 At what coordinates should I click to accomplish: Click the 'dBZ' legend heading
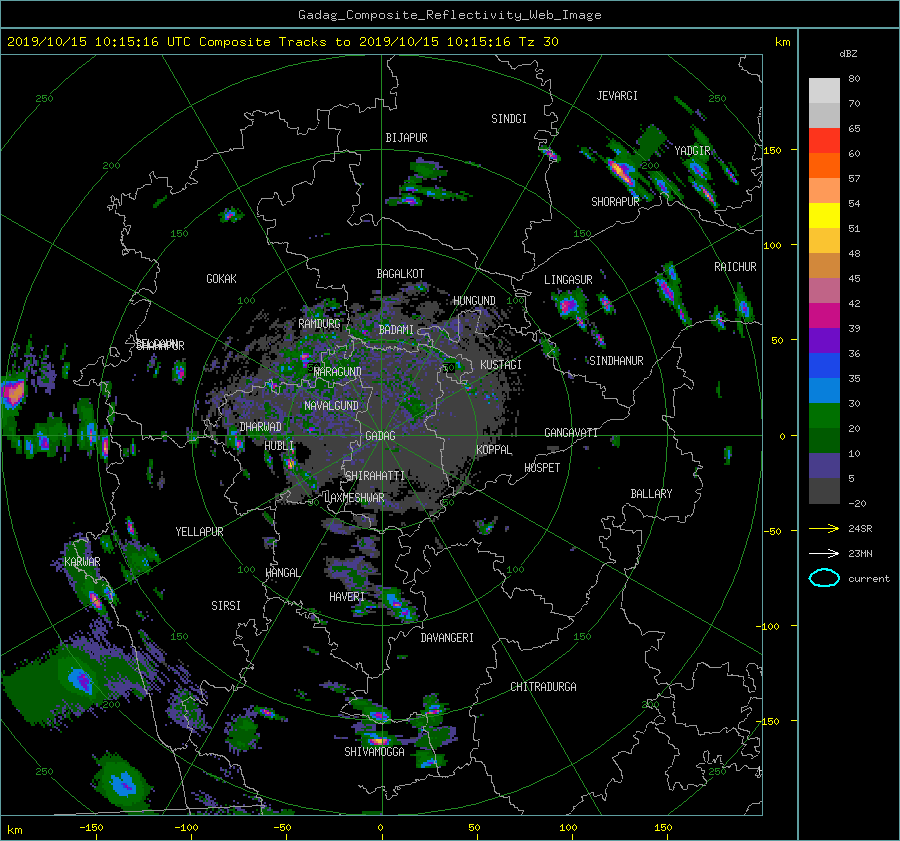tap(848, 54)
